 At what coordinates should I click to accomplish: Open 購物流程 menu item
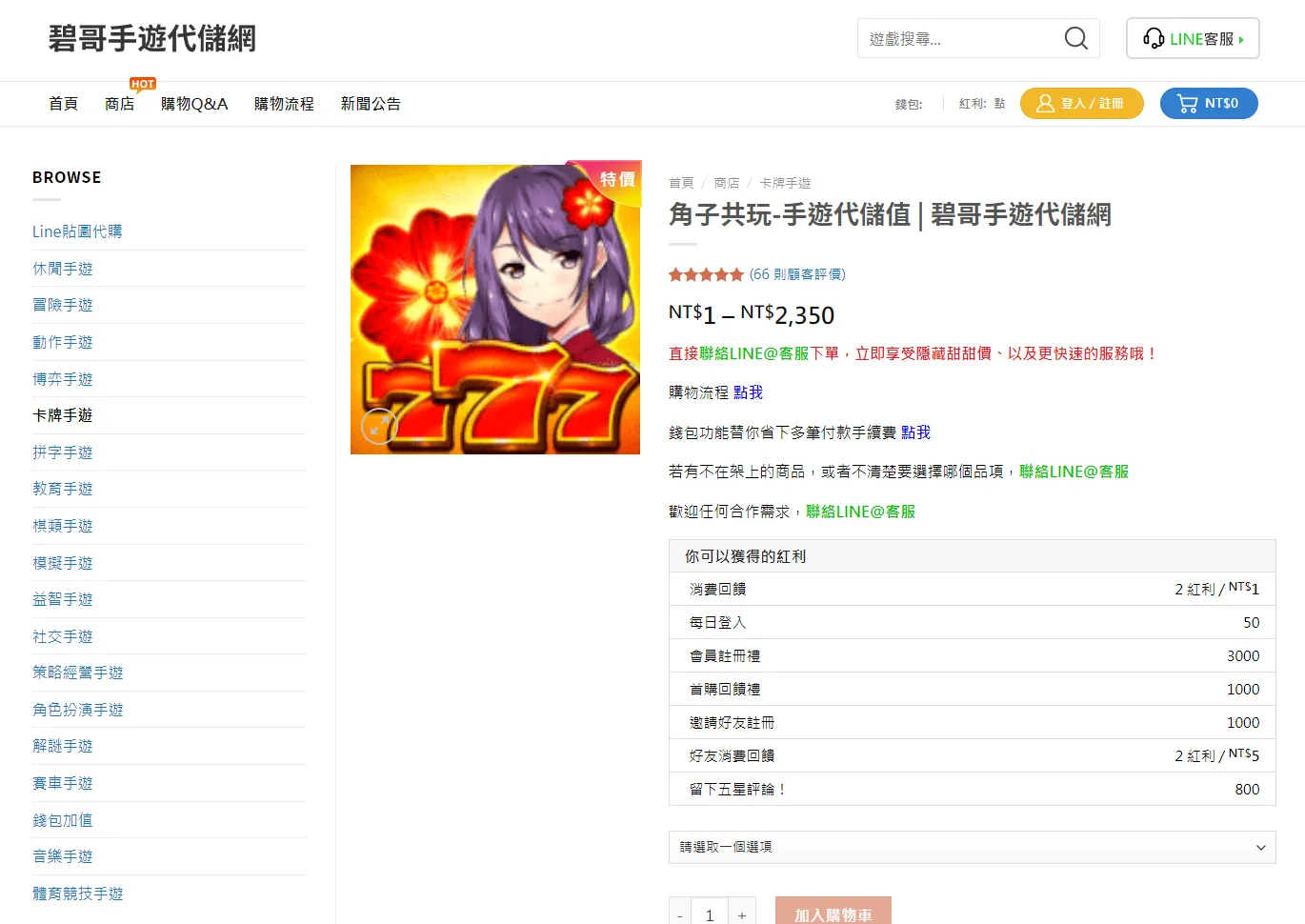coord(284,104)
